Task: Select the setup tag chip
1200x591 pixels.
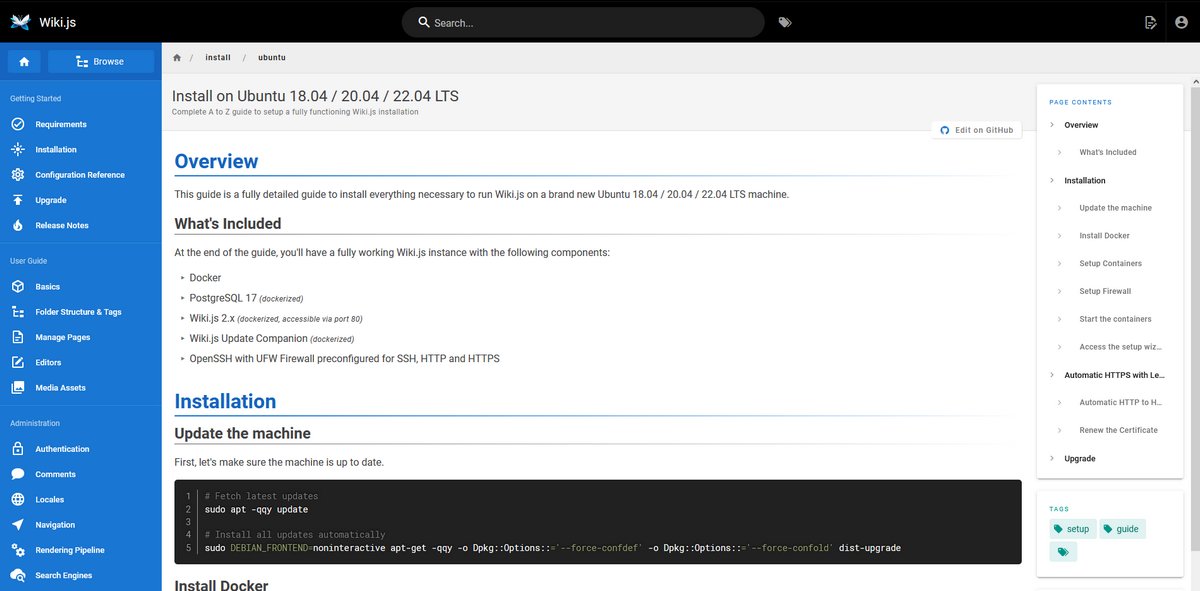Action: (1072, 529)
